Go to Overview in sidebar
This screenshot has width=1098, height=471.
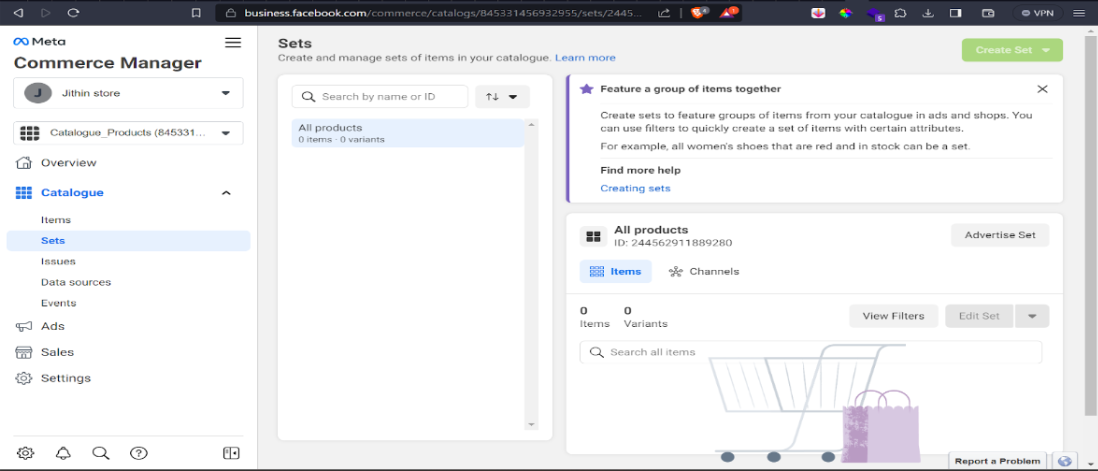tap(69, 163)
